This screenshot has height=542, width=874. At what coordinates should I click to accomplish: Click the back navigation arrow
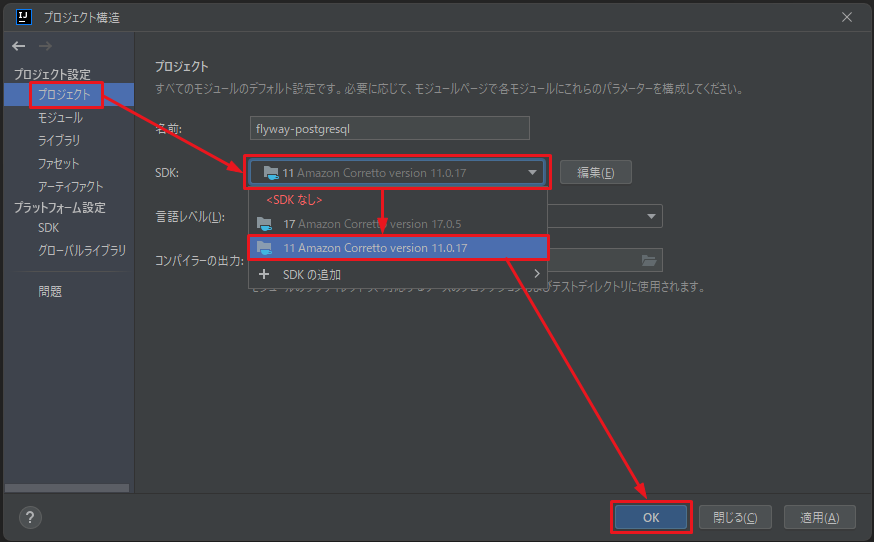[18, 46]
